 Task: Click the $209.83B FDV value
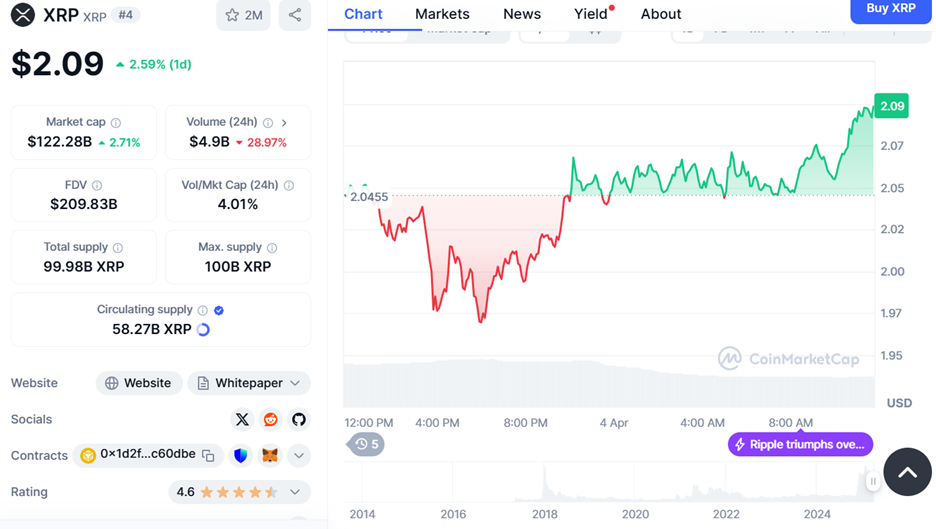pos(84,204)
